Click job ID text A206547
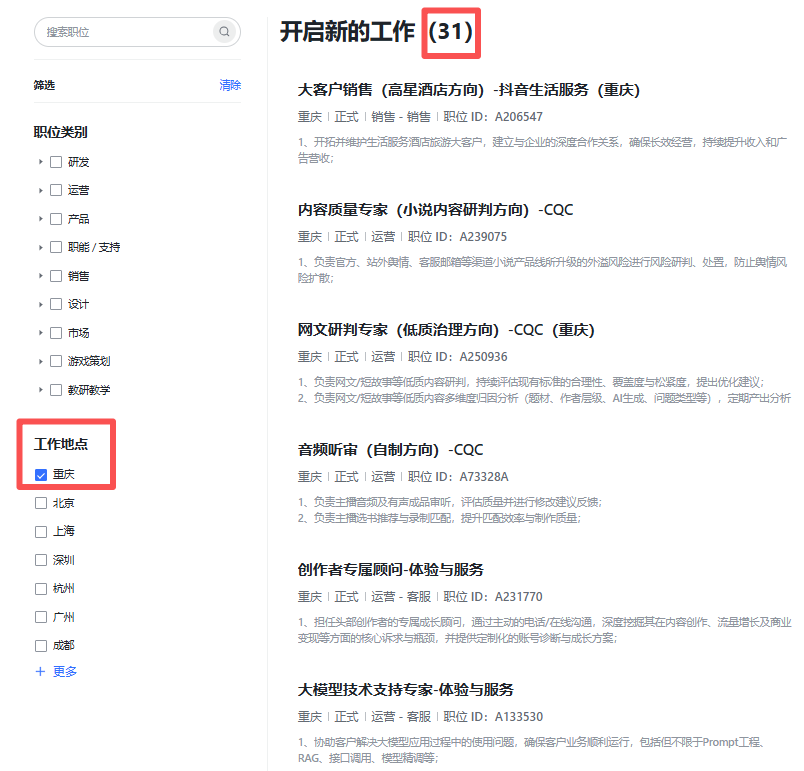The width and height of the screenshot is (804, 771). click(x=518, y=117)
